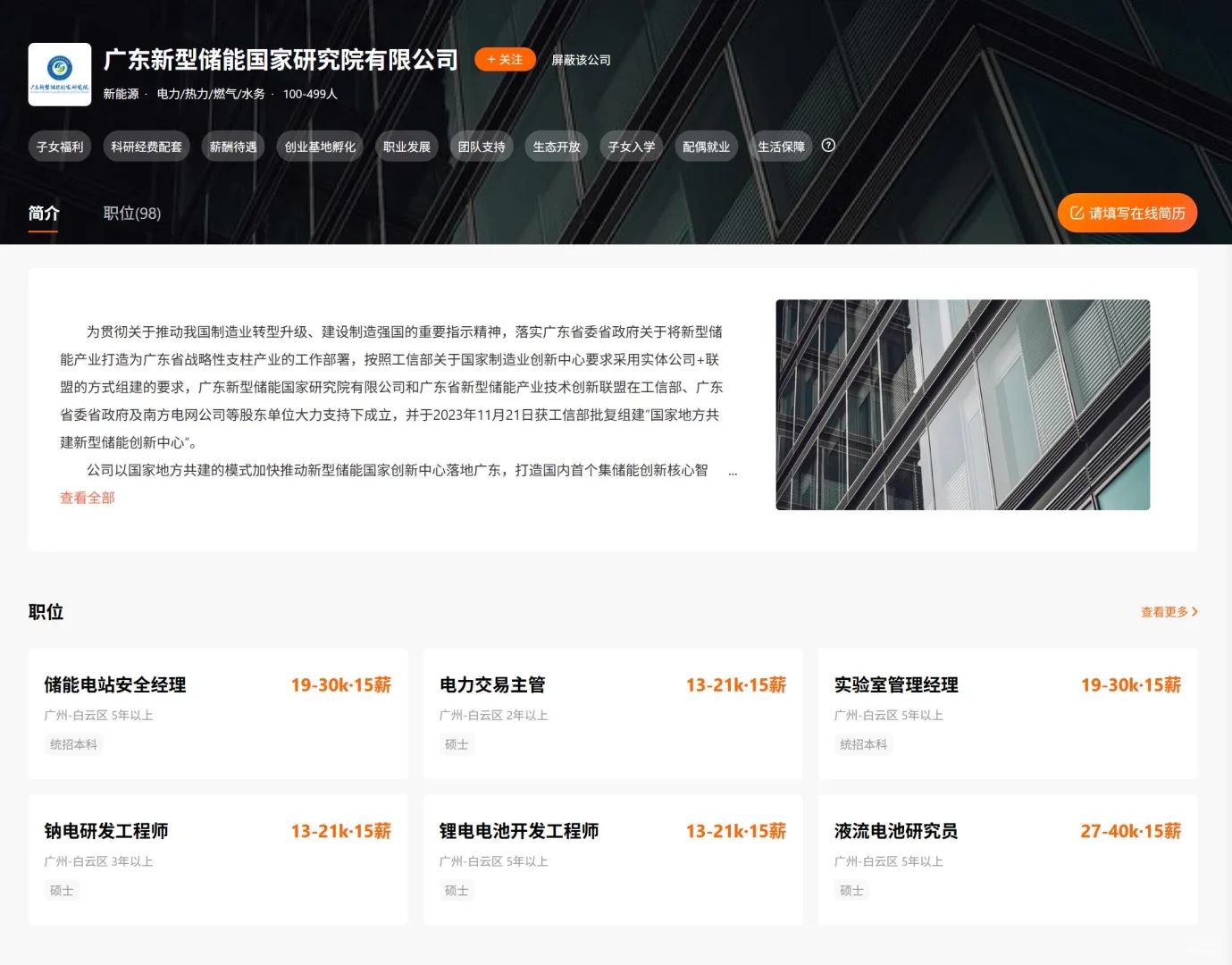Block this company via 屏蔽该公司

coord(581,60)
